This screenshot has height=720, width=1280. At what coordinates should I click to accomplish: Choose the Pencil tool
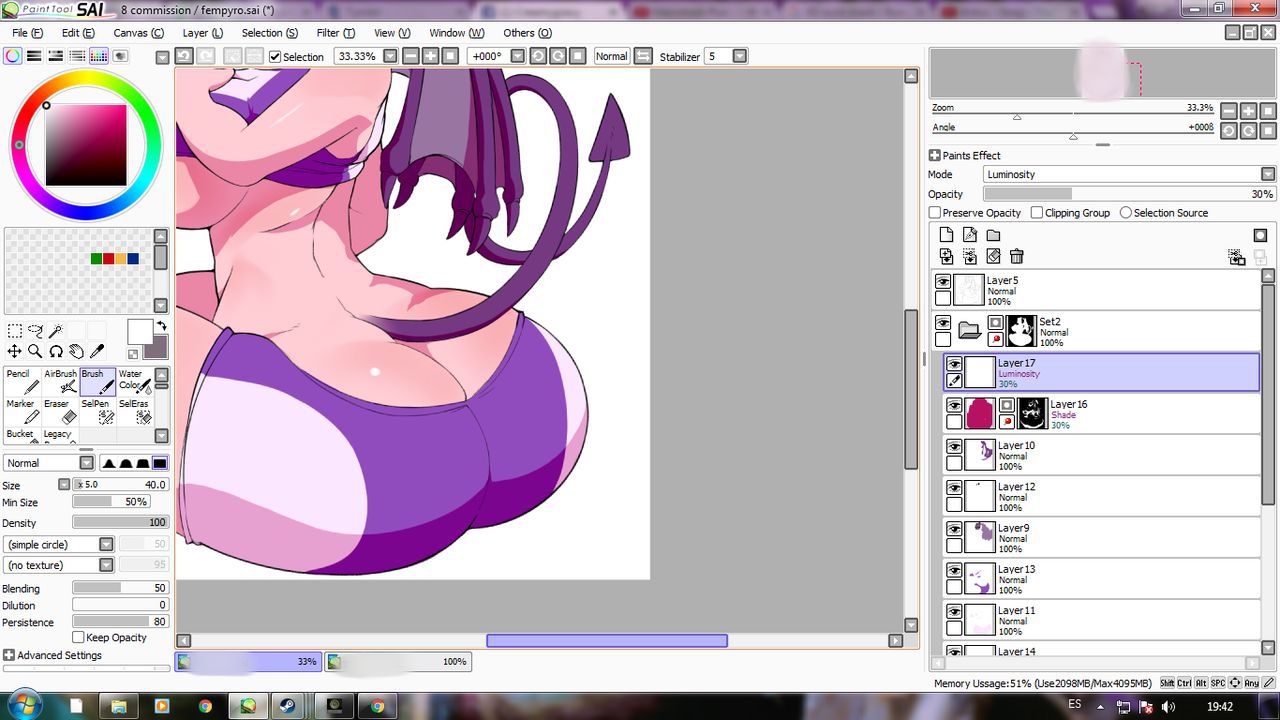[23, 381]
